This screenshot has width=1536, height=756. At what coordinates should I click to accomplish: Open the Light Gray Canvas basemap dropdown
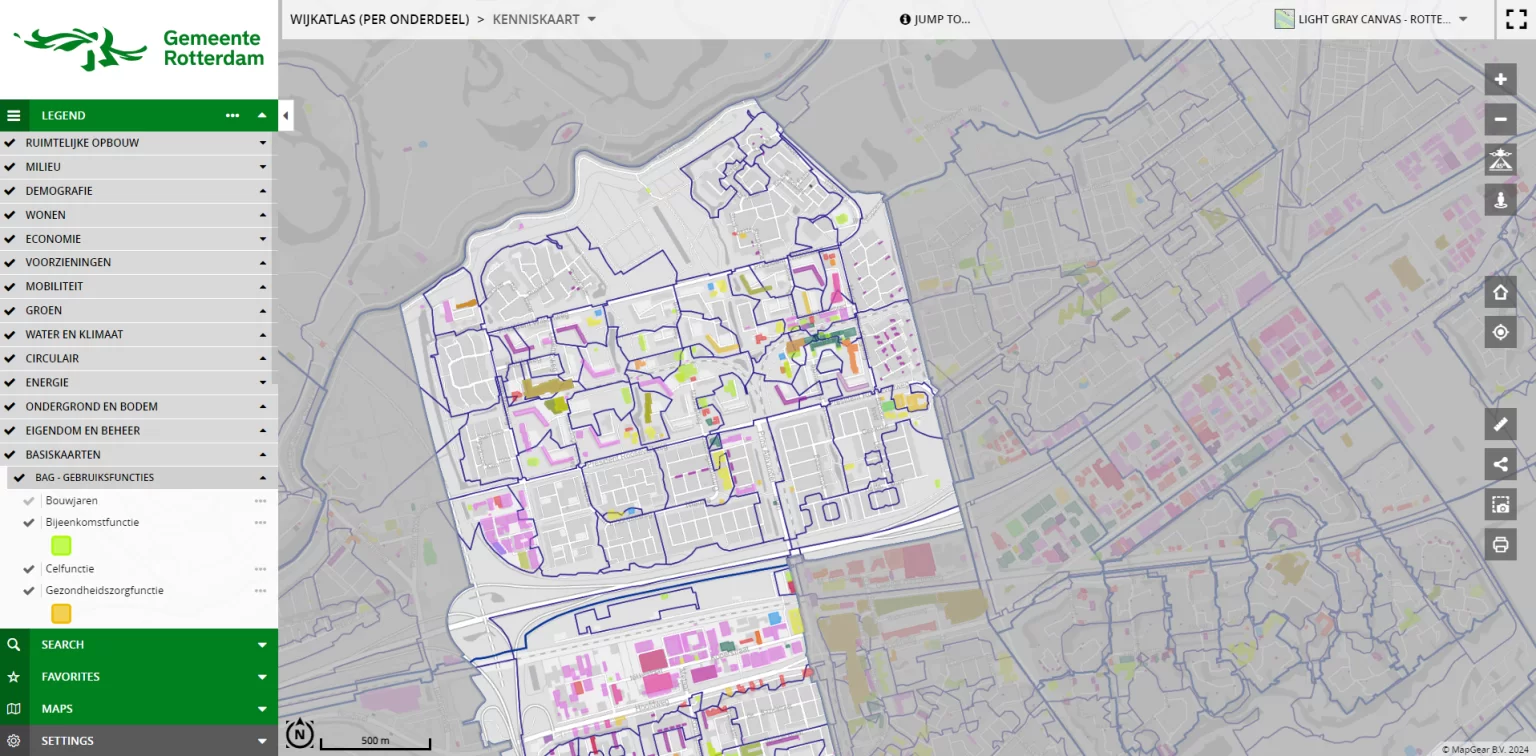[x=1371, y=19]
